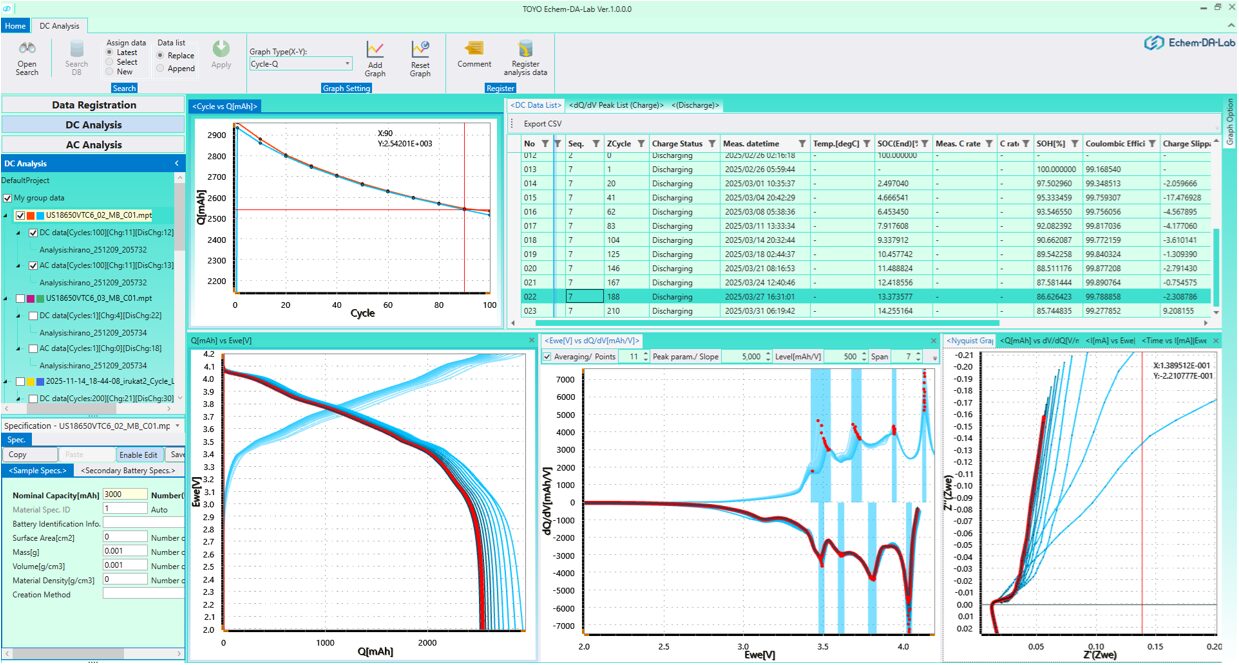Click filter icon on Charge Status column
The height and width of the screenshot is (665, 1239).
pos(711,143)
